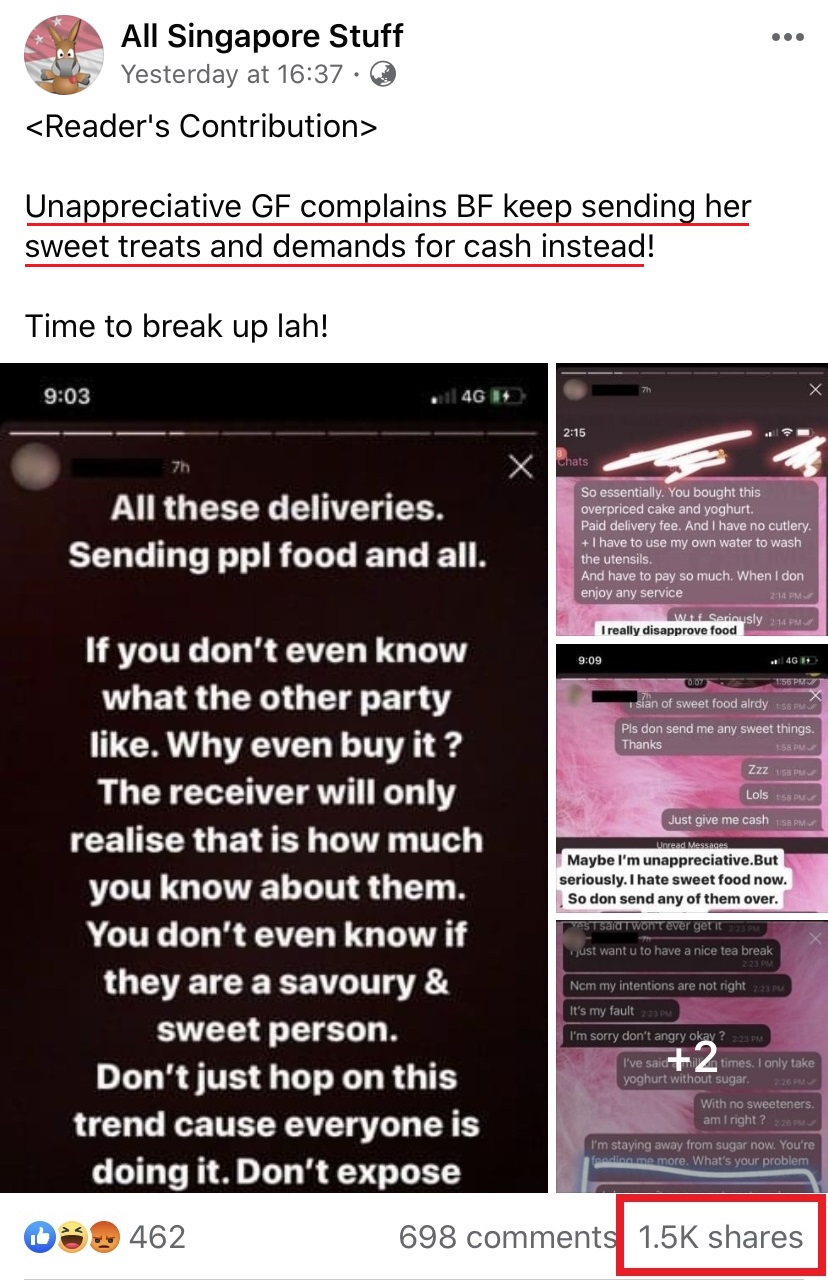View the 698 comments
This screenshot has height=1281, width=828.
(x=507, y=1238)
